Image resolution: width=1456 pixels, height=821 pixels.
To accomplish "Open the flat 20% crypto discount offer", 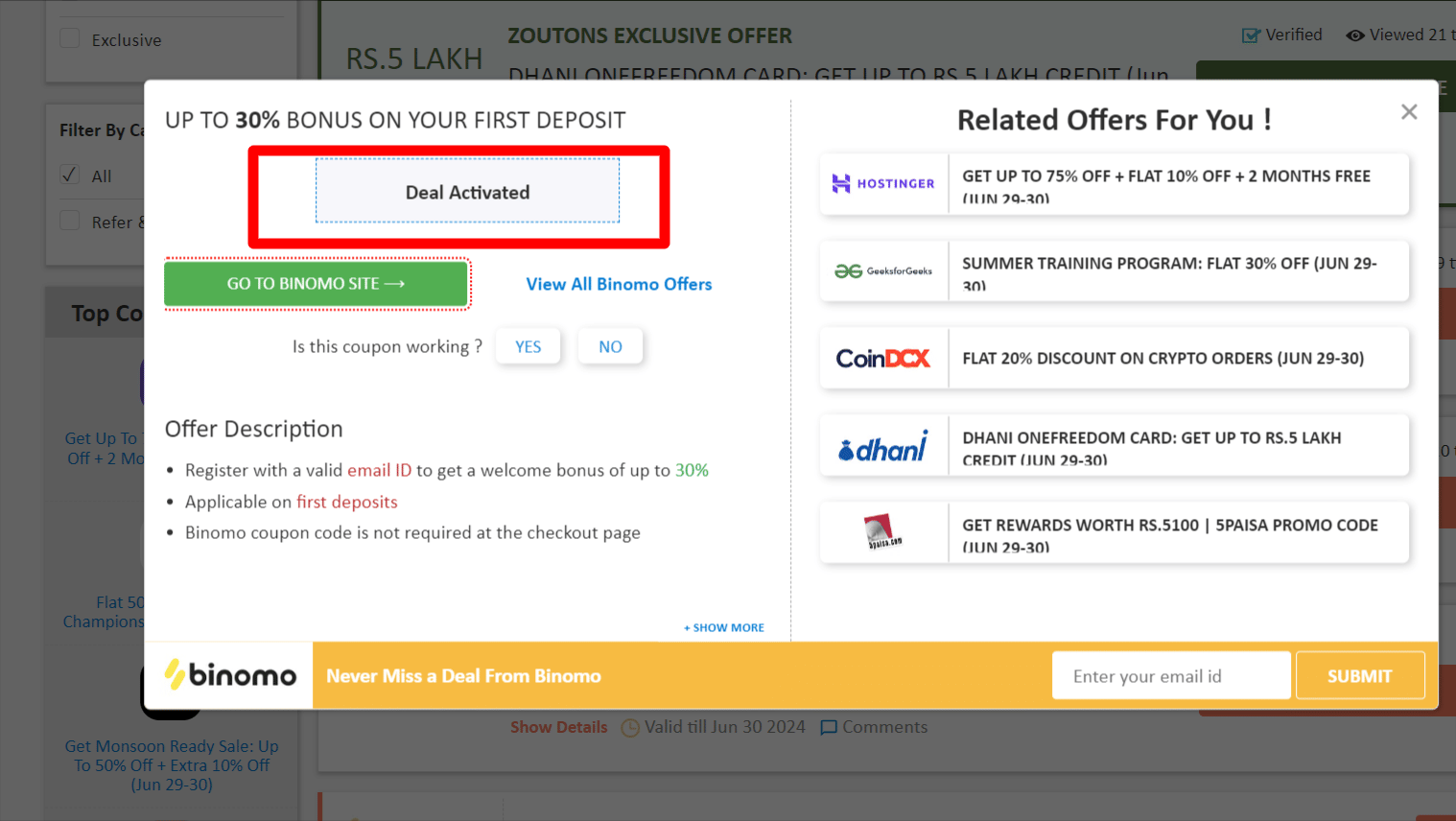I will [1162, 359].
